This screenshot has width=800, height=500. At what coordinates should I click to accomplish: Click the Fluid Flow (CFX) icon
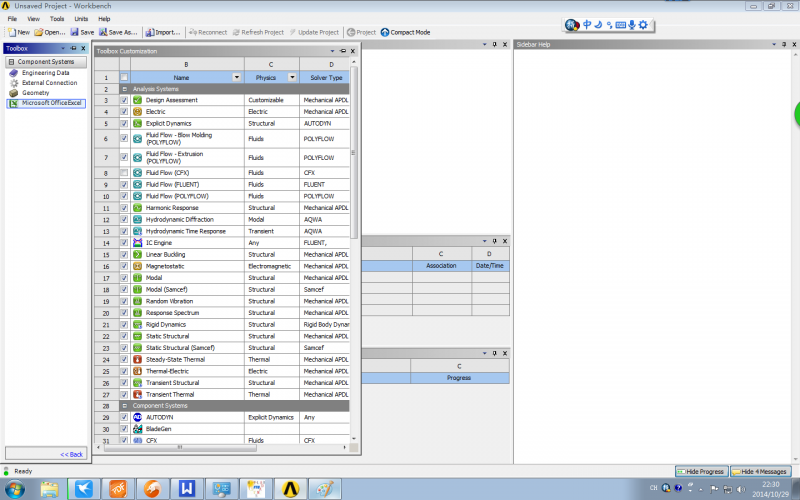pyautogui.click(x=137, y=173)
